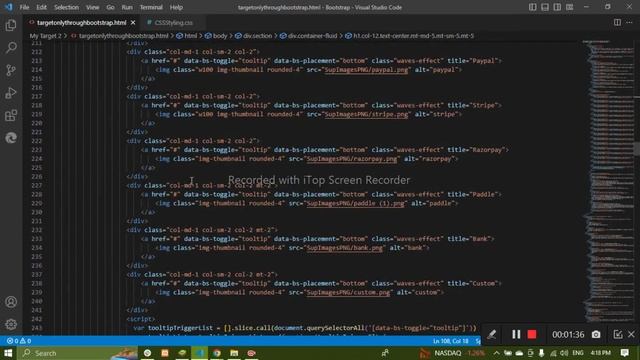Click the taskbar Search box
Viewport: 640px width, 360px height.
point(78,353)
